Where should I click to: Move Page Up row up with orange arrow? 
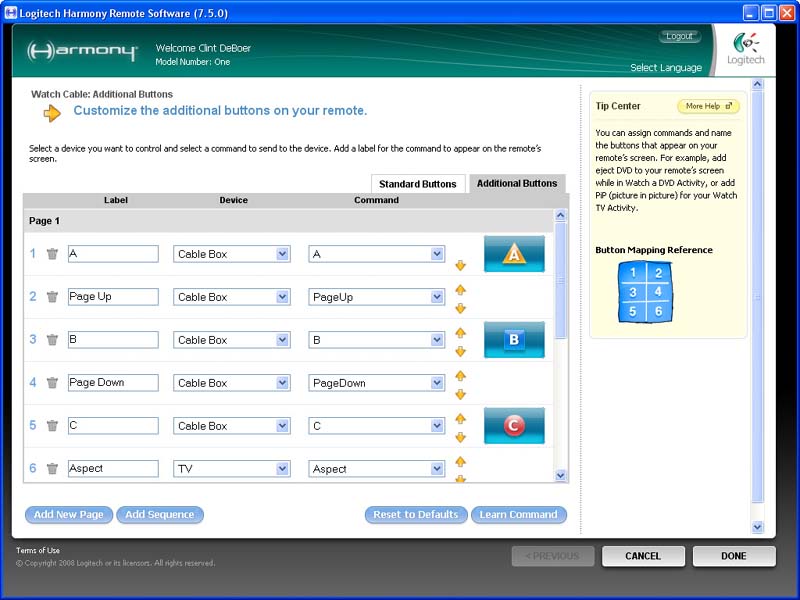coord(461,290)
